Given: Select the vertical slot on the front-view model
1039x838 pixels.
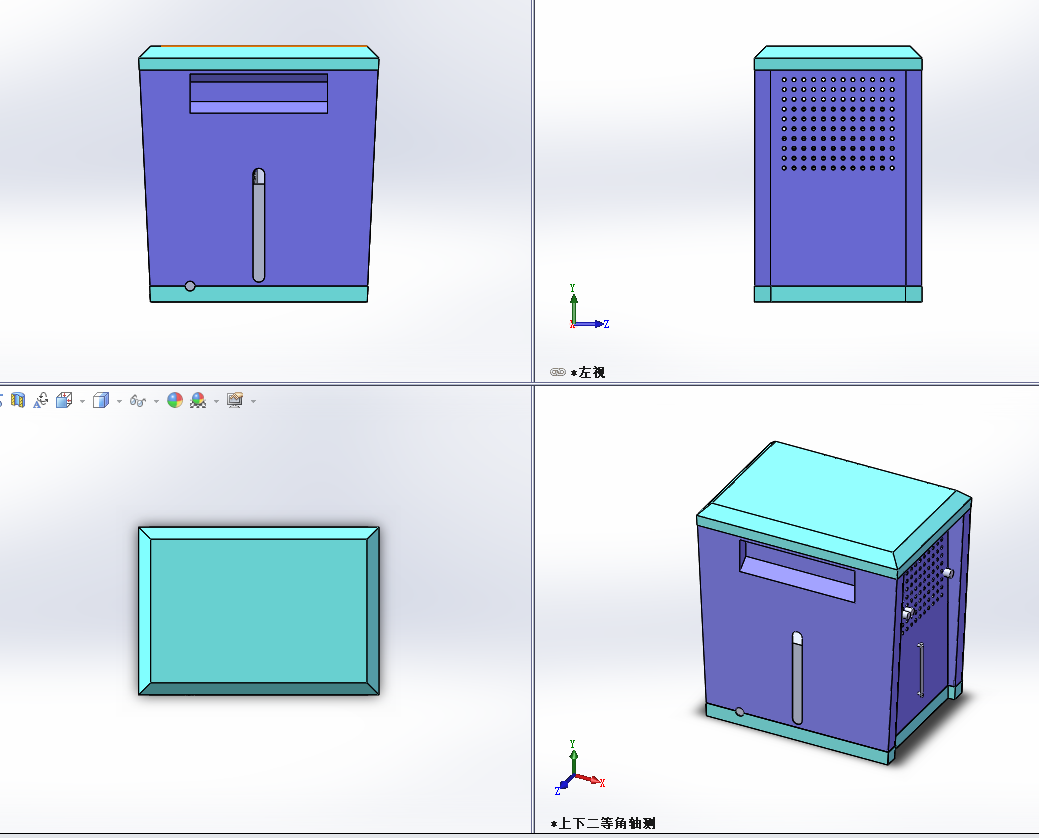Looking at the screenshot, I should click(x=259, y=225).
